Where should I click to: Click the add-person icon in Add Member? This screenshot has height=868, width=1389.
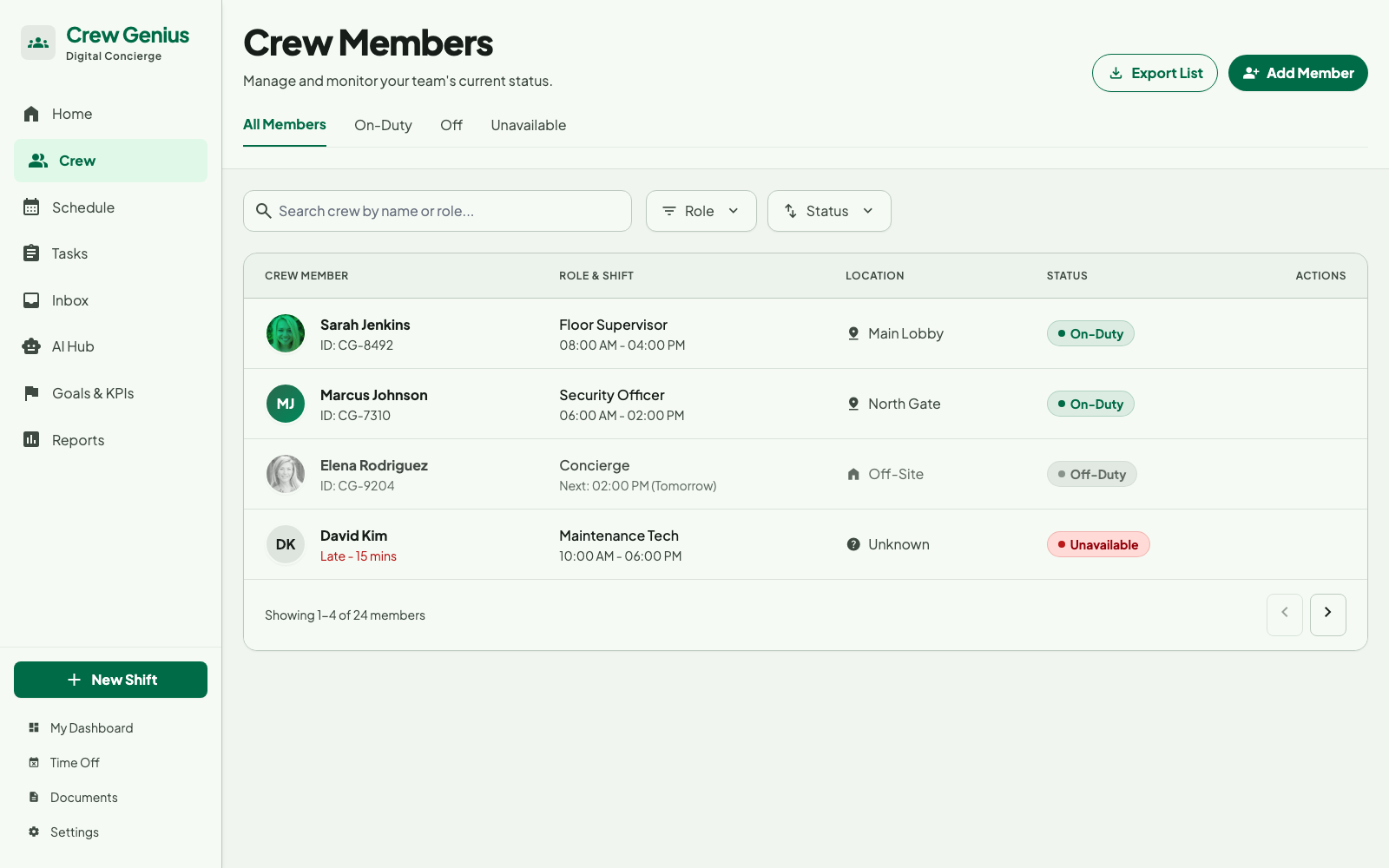1251,73
